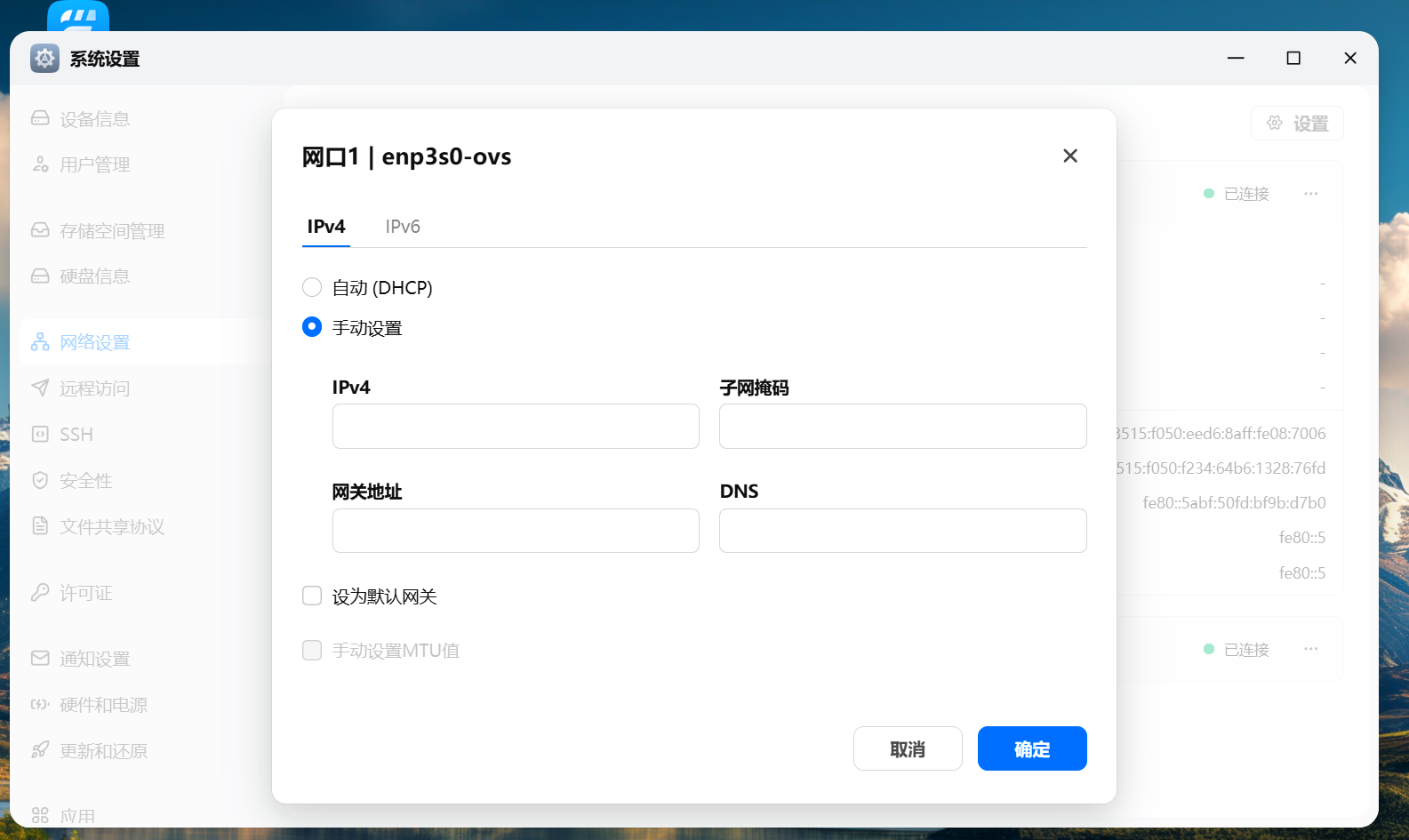The image size is (1409, 840).
Task: Click the 用户管理 user icon
Action: [40, 164]
